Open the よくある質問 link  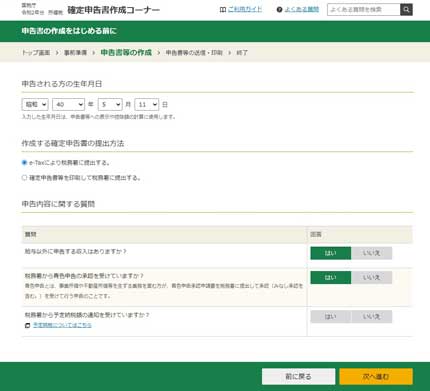click(302, 9)
